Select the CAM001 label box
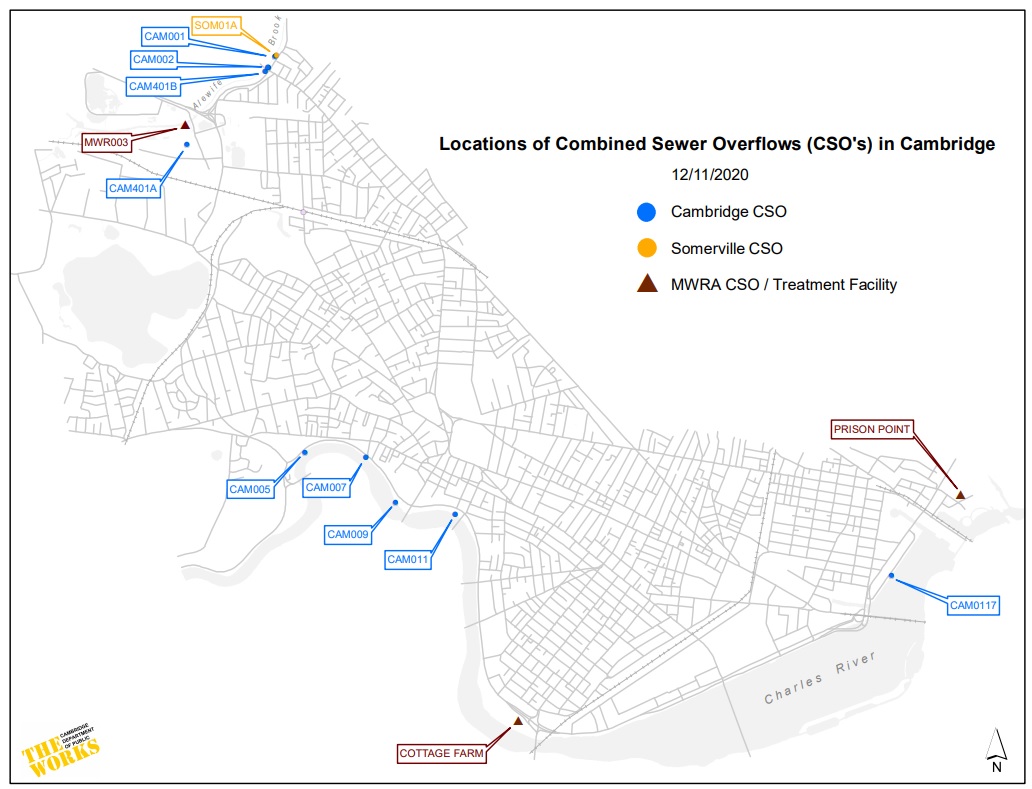Viewport: 1032px width, 789px height. [165, 36]
